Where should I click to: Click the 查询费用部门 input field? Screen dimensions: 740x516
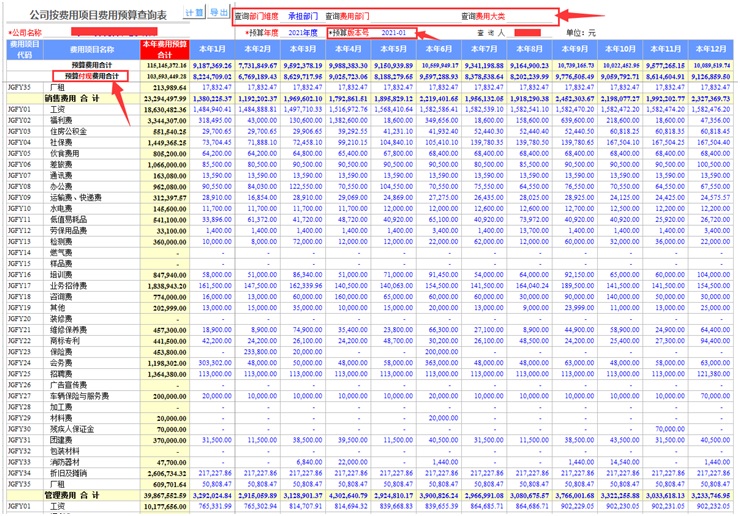(414, 17)
